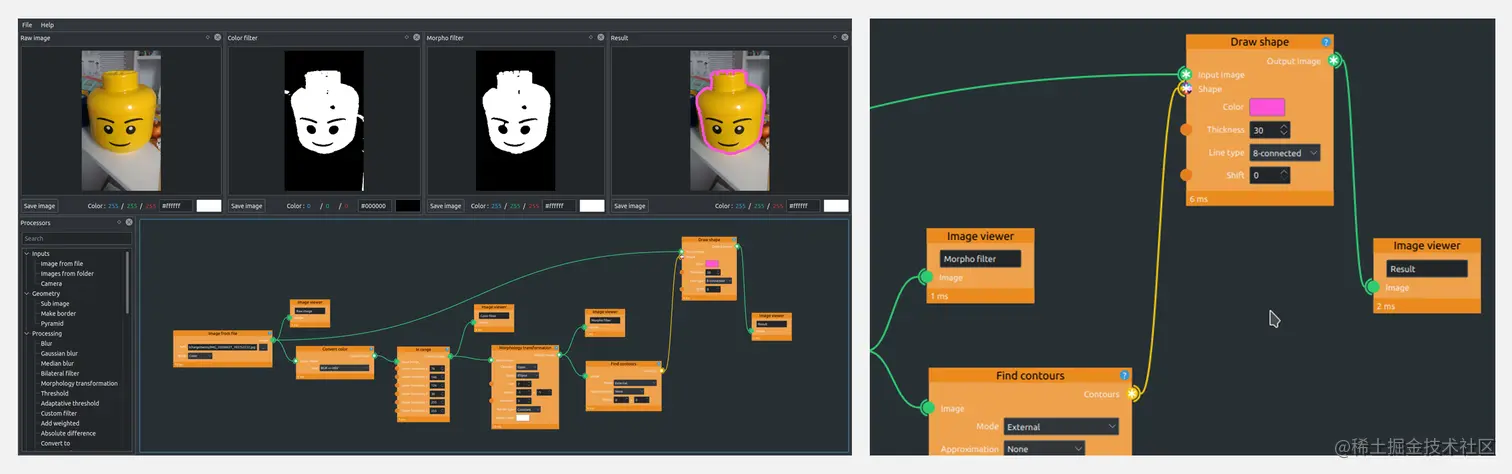Screen dimensions: 1512x474
Task: Select Image from file in Processors
Action: (62, 263)
